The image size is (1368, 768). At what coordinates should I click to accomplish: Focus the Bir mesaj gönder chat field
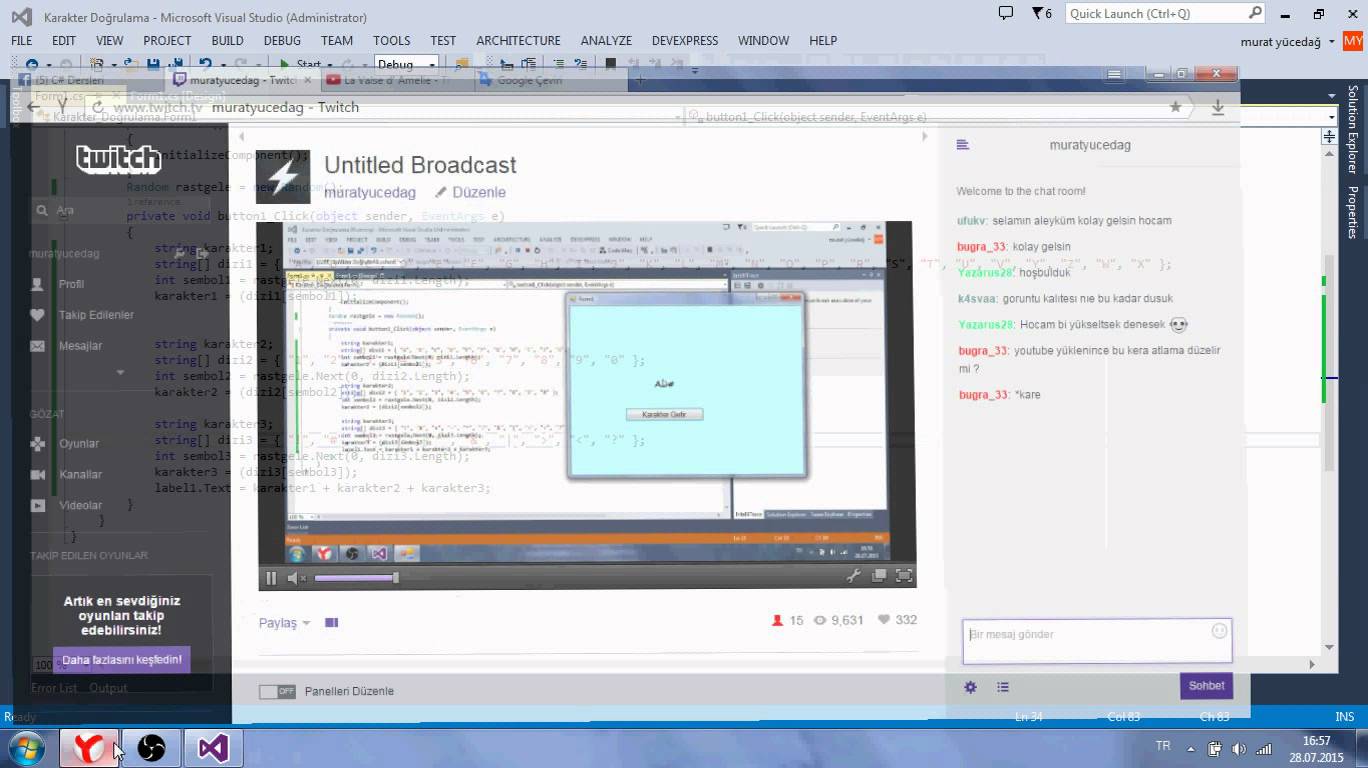tap(1097, 641)
